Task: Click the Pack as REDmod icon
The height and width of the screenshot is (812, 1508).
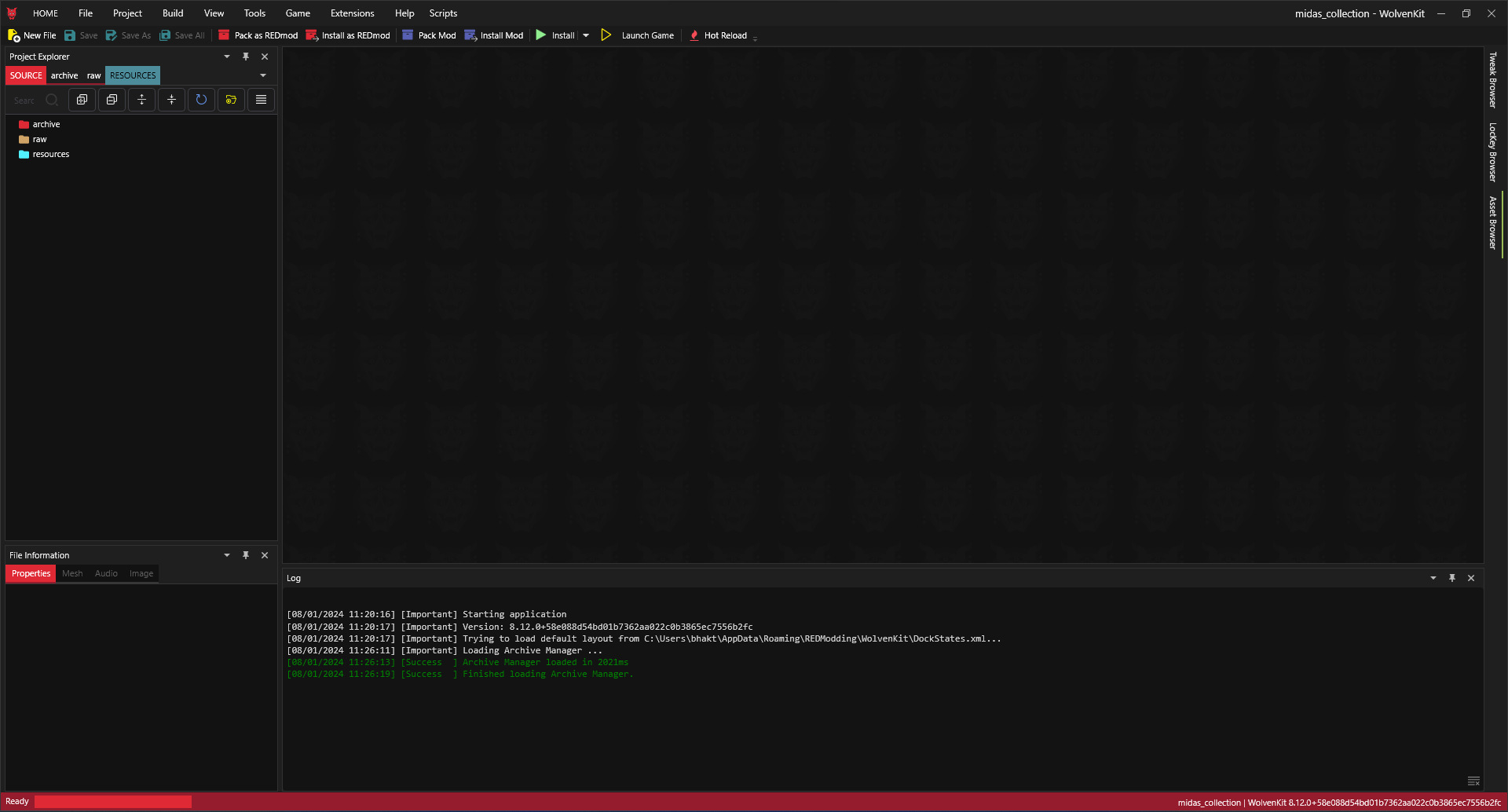Action: 224,35
